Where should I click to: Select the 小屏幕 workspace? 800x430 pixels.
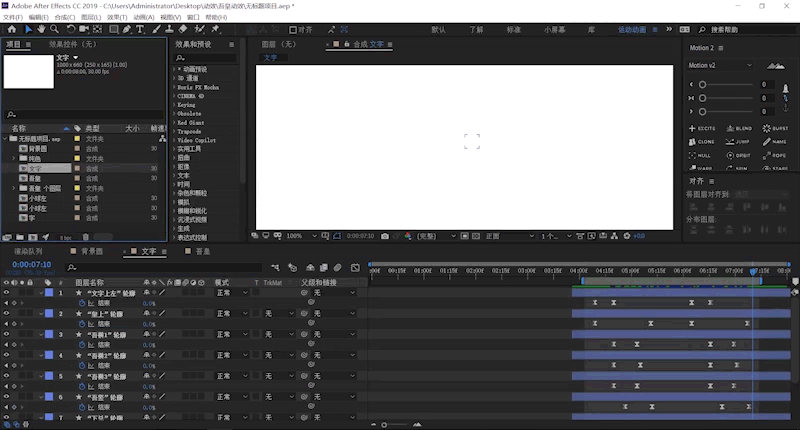[553, 30]
